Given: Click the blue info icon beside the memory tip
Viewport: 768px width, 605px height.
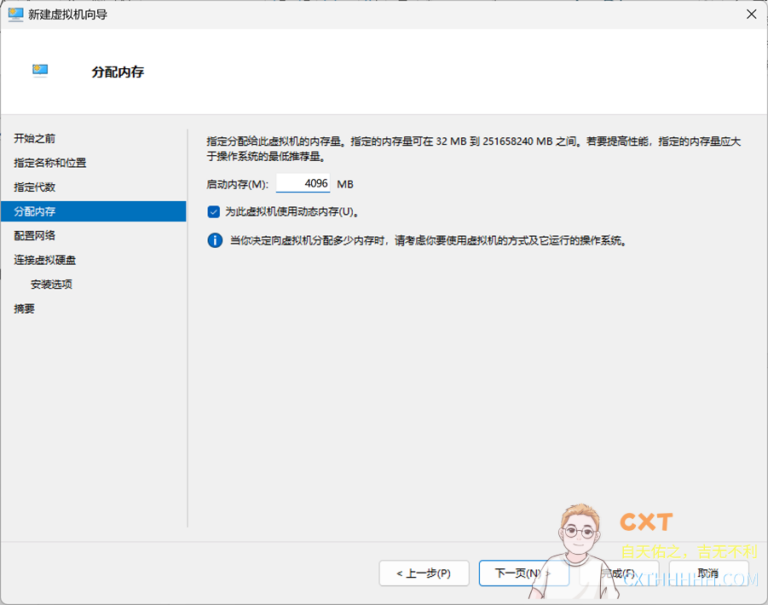Looking at the screenshot, I should (214, 241).
